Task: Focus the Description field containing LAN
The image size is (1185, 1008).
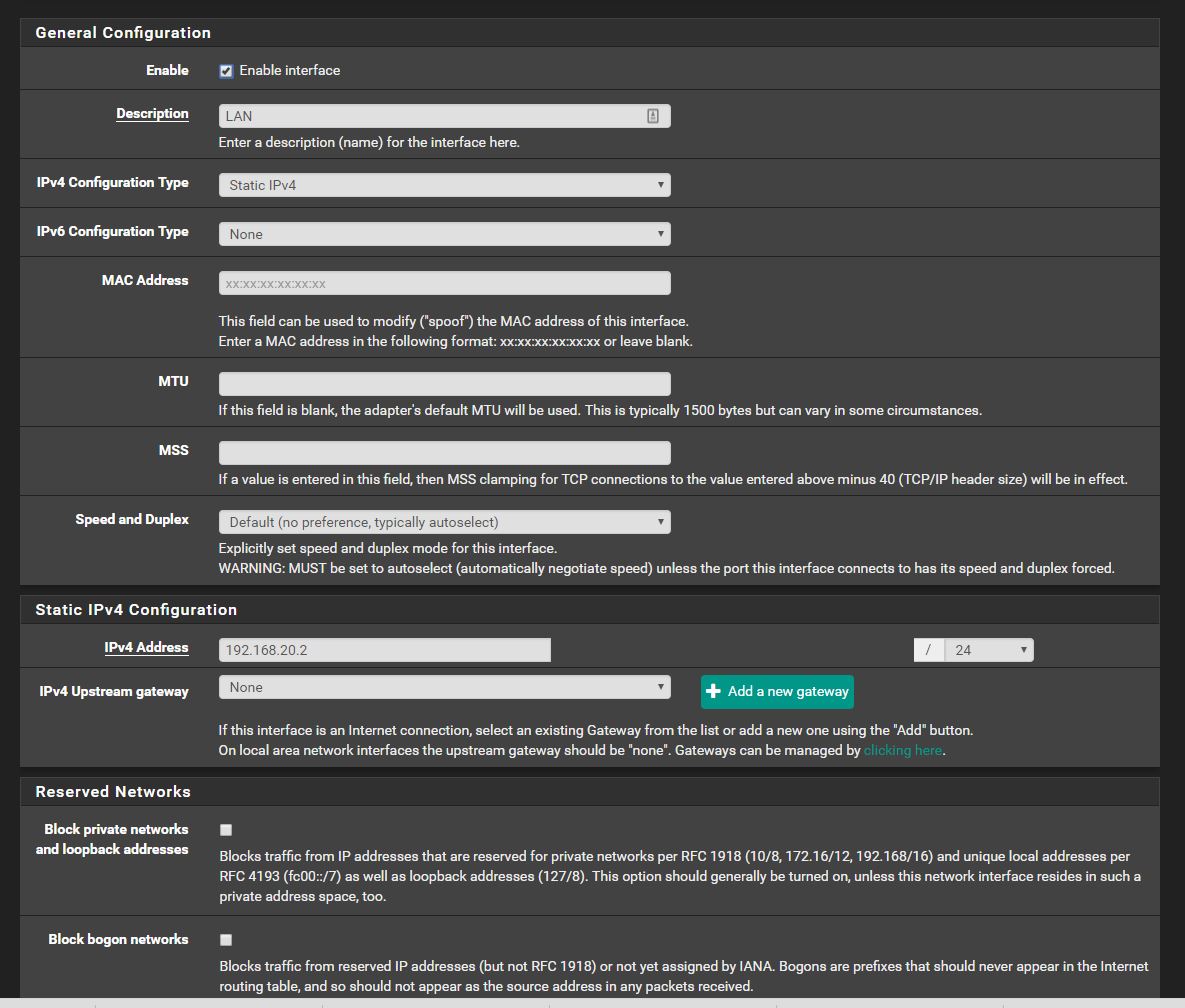Action: (x=444, y=116)
